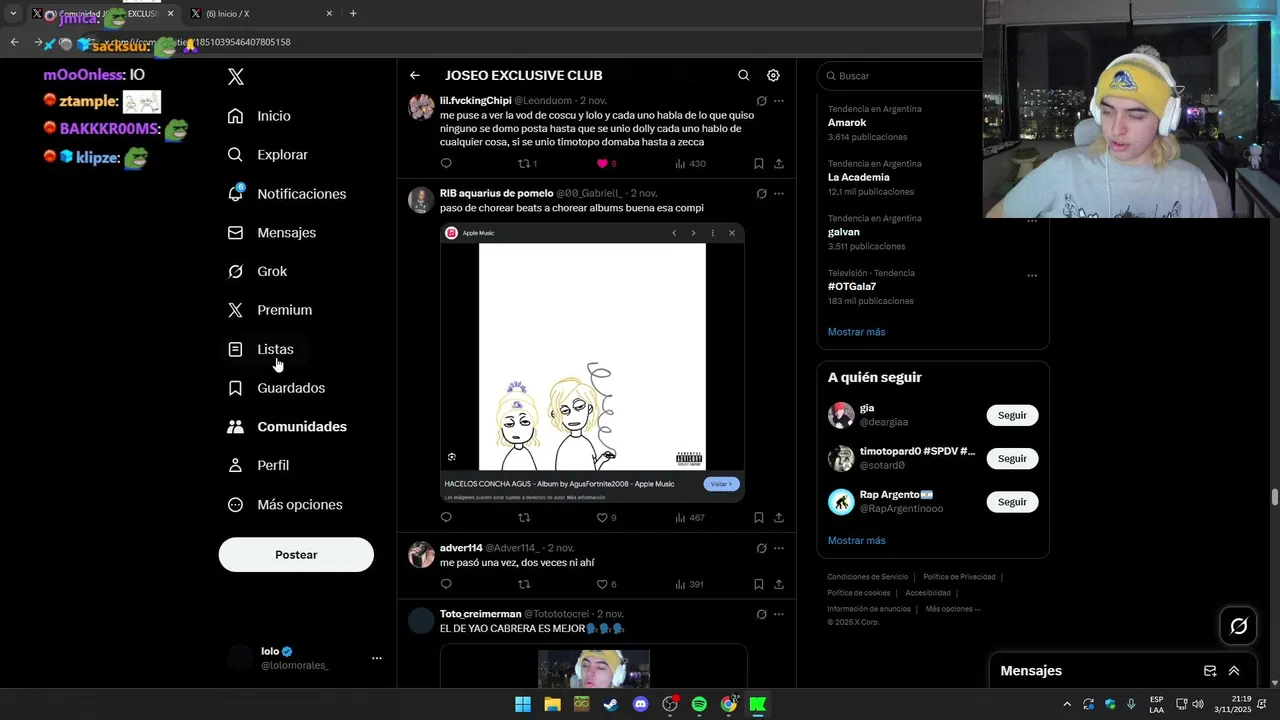The width and height of the screenshot is (1280, 720).
Task: Reply to adver114's post
Action: point(446,584)
